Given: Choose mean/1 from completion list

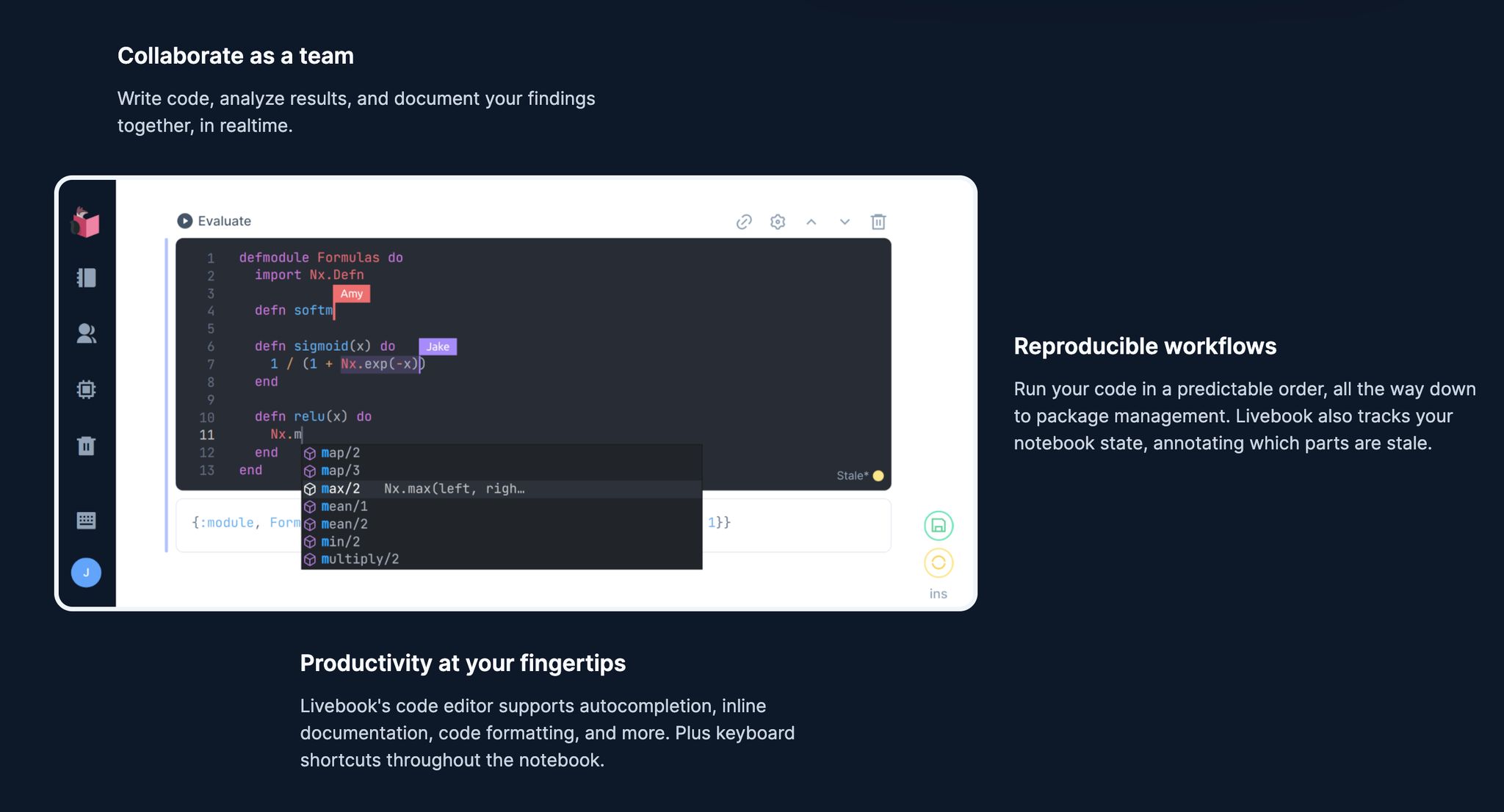Looking at the screenshot, I should (344, 507).
